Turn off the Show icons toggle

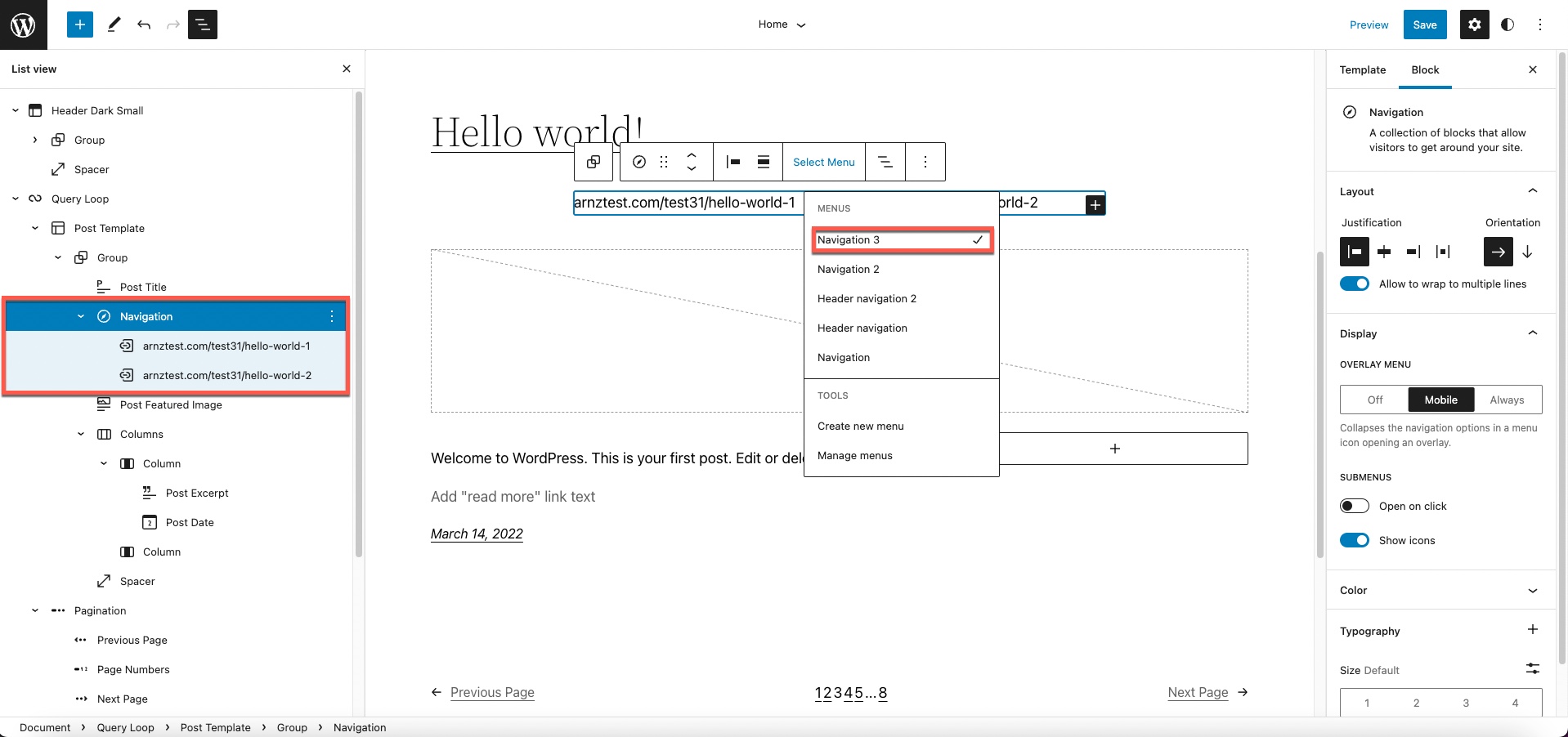[x=1354, y=540]
